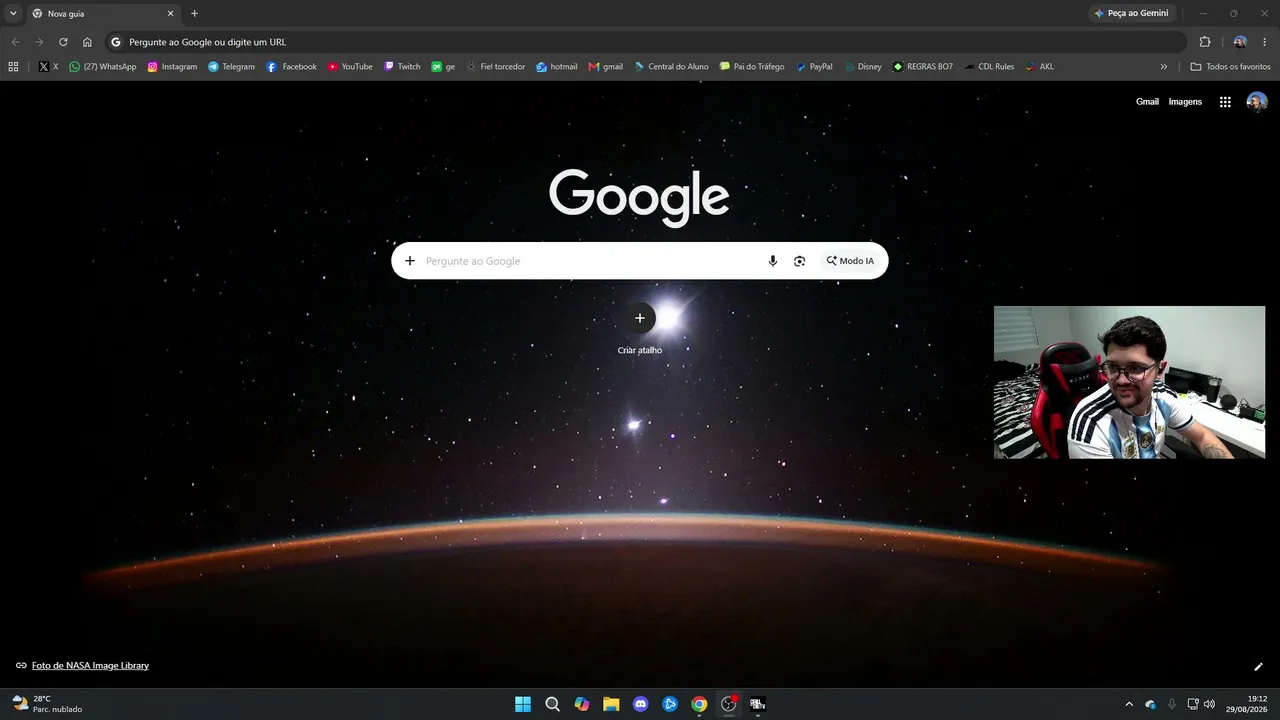Open the WhatsApp bookmark

102,67
